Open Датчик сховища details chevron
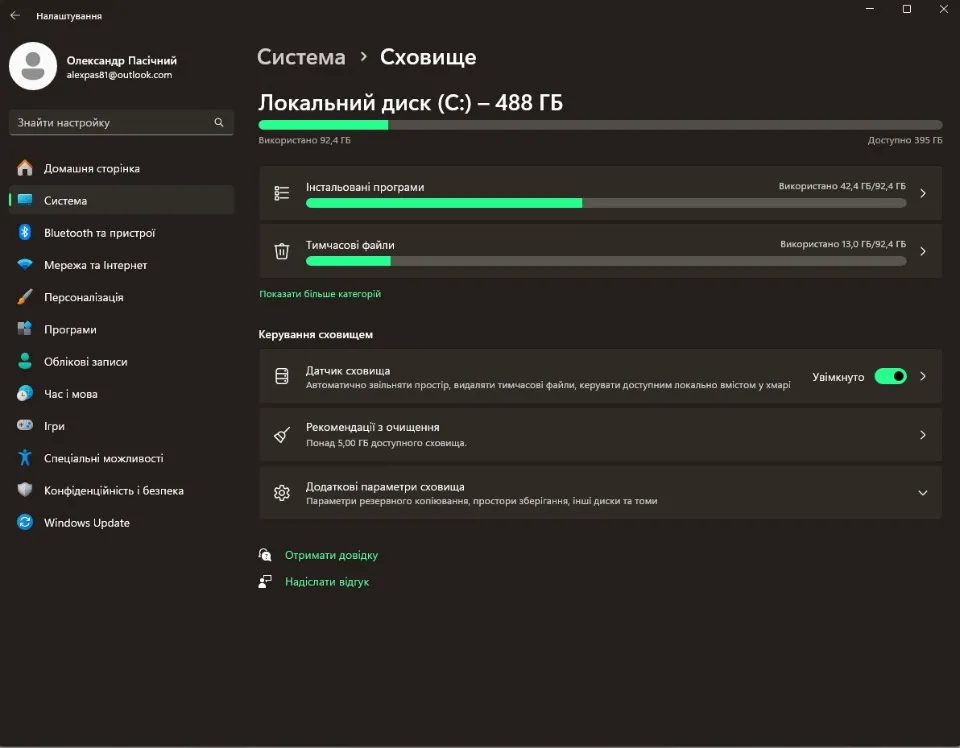Viewport: 960px width, 748px height. tap(922, 377)
